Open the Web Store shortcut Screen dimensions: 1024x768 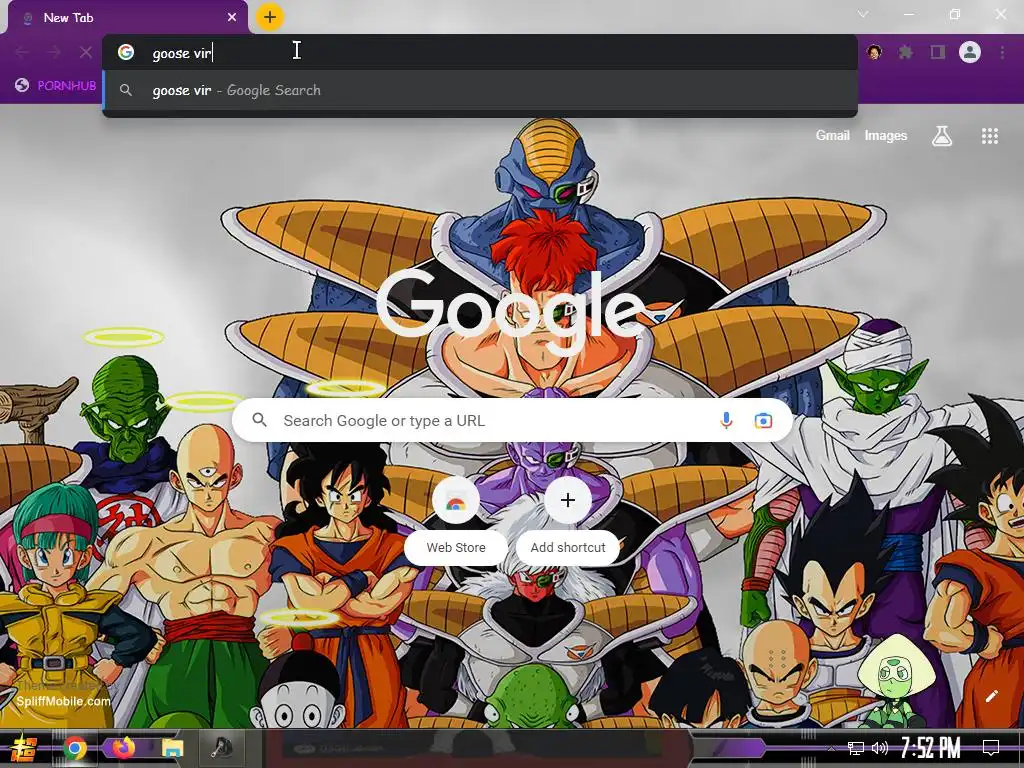456,520
